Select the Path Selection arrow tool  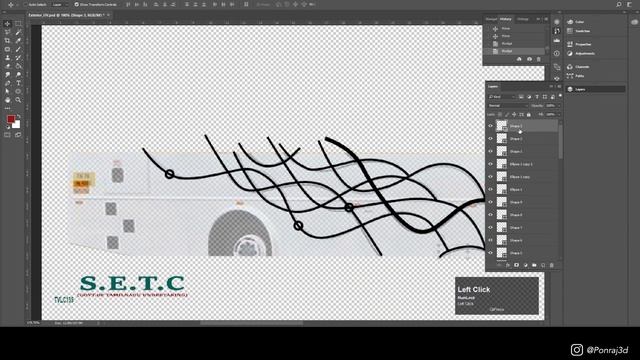coord(7,91)
